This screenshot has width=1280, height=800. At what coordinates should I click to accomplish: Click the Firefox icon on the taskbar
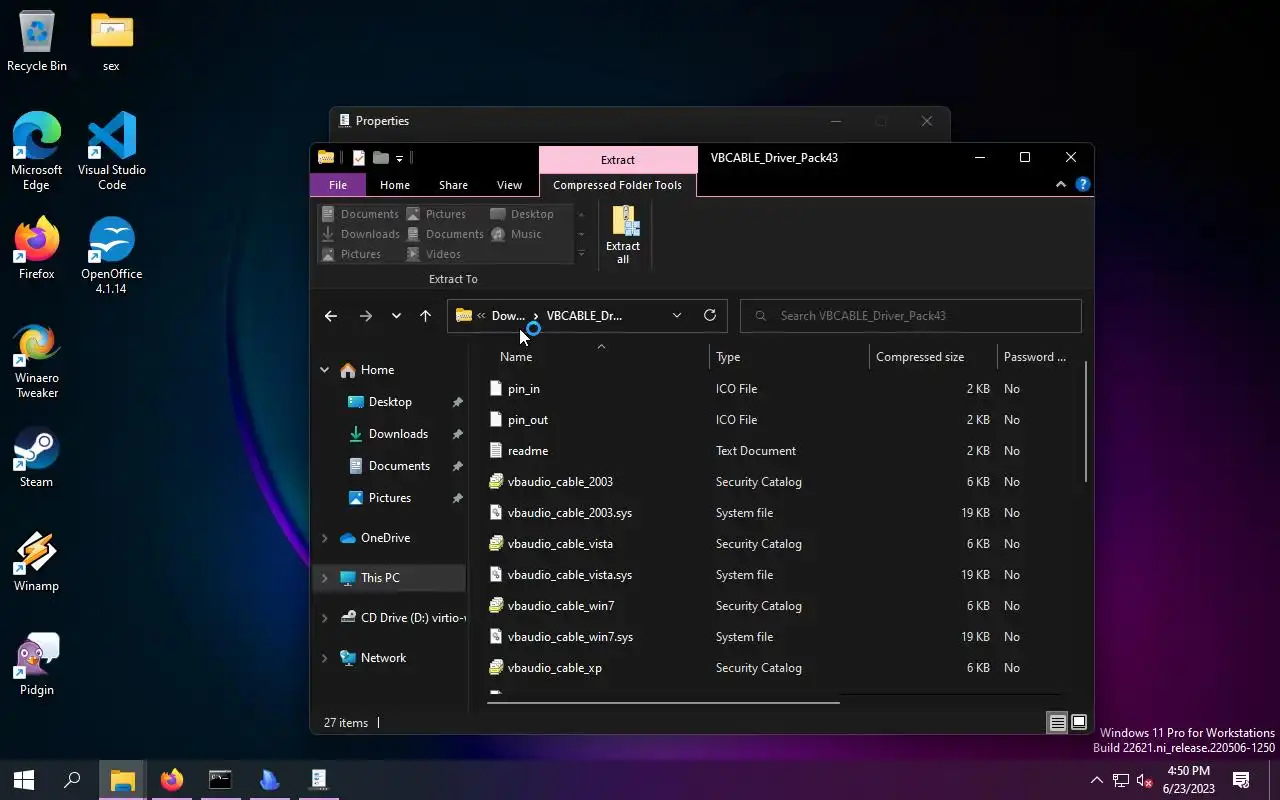(172, 780)
